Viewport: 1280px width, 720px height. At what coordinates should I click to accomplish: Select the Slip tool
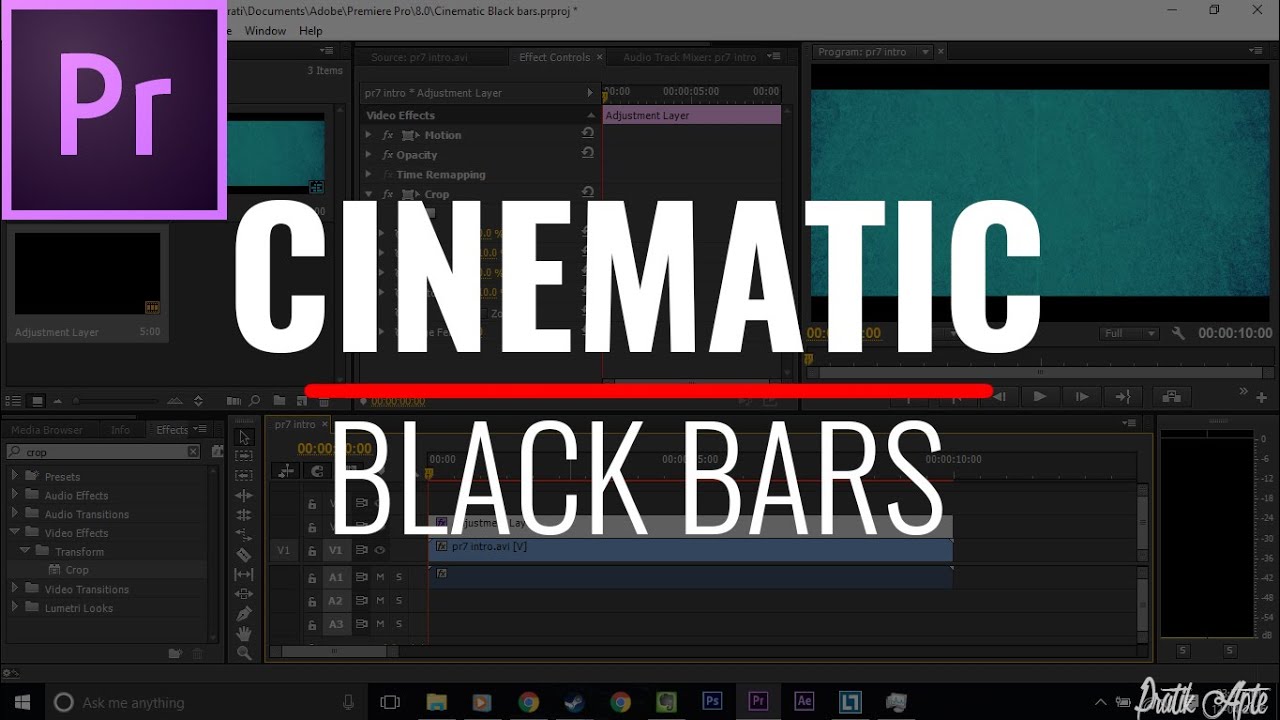[244, 574]
